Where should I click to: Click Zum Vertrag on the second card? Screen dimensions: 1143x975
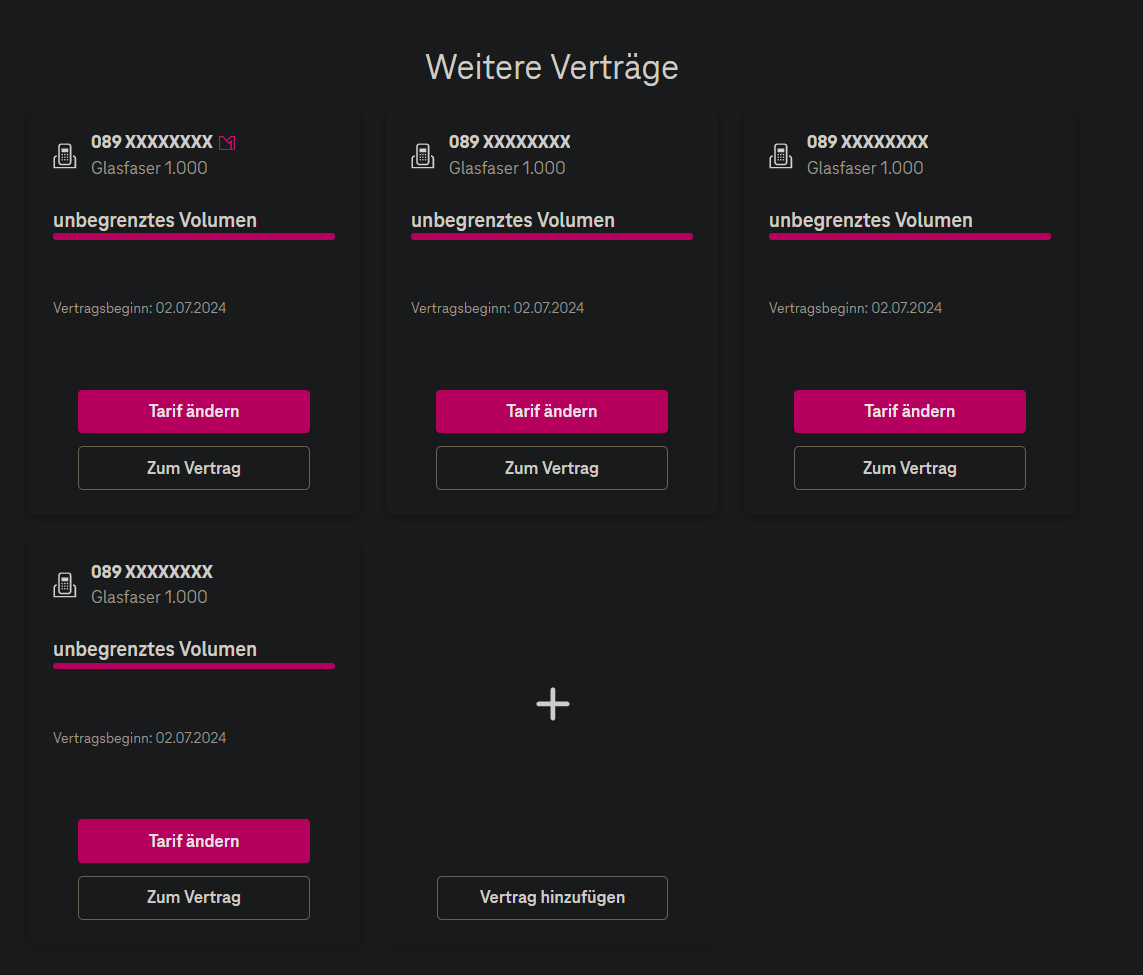tap(551, 467)
